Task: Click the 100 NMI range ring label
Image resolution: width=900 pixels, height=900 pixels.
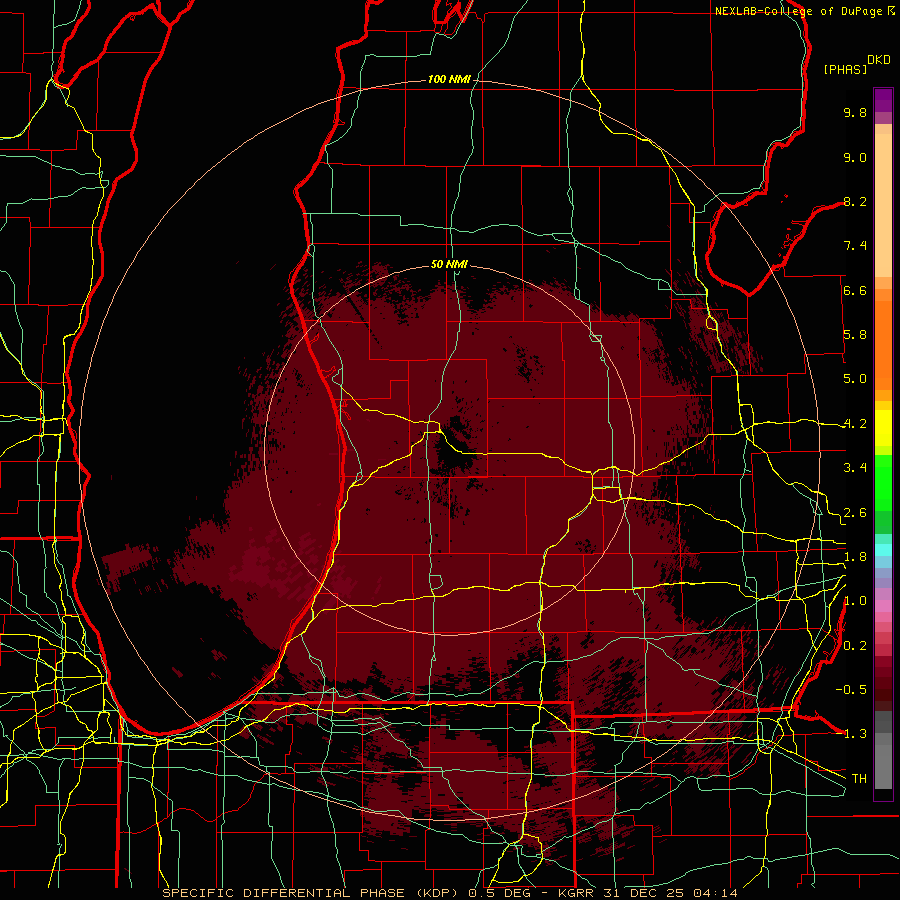Action: click(449, 79)
